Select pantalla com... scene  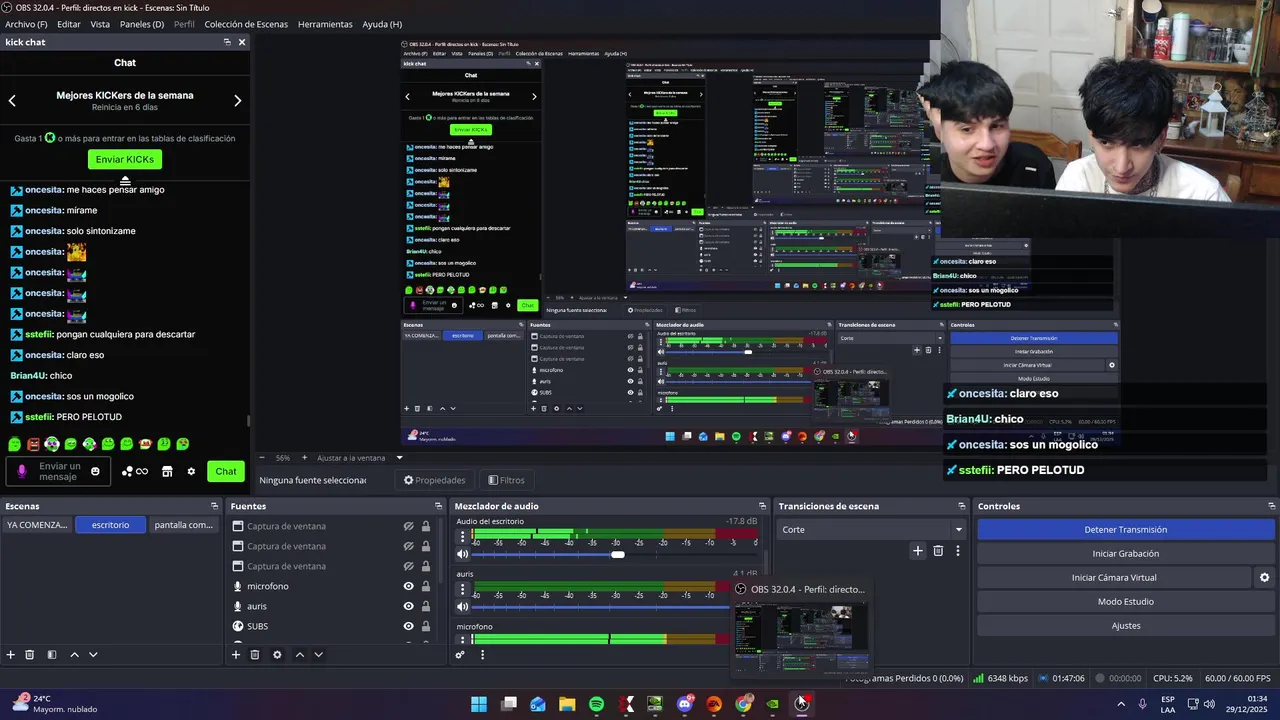pos(183,525)
